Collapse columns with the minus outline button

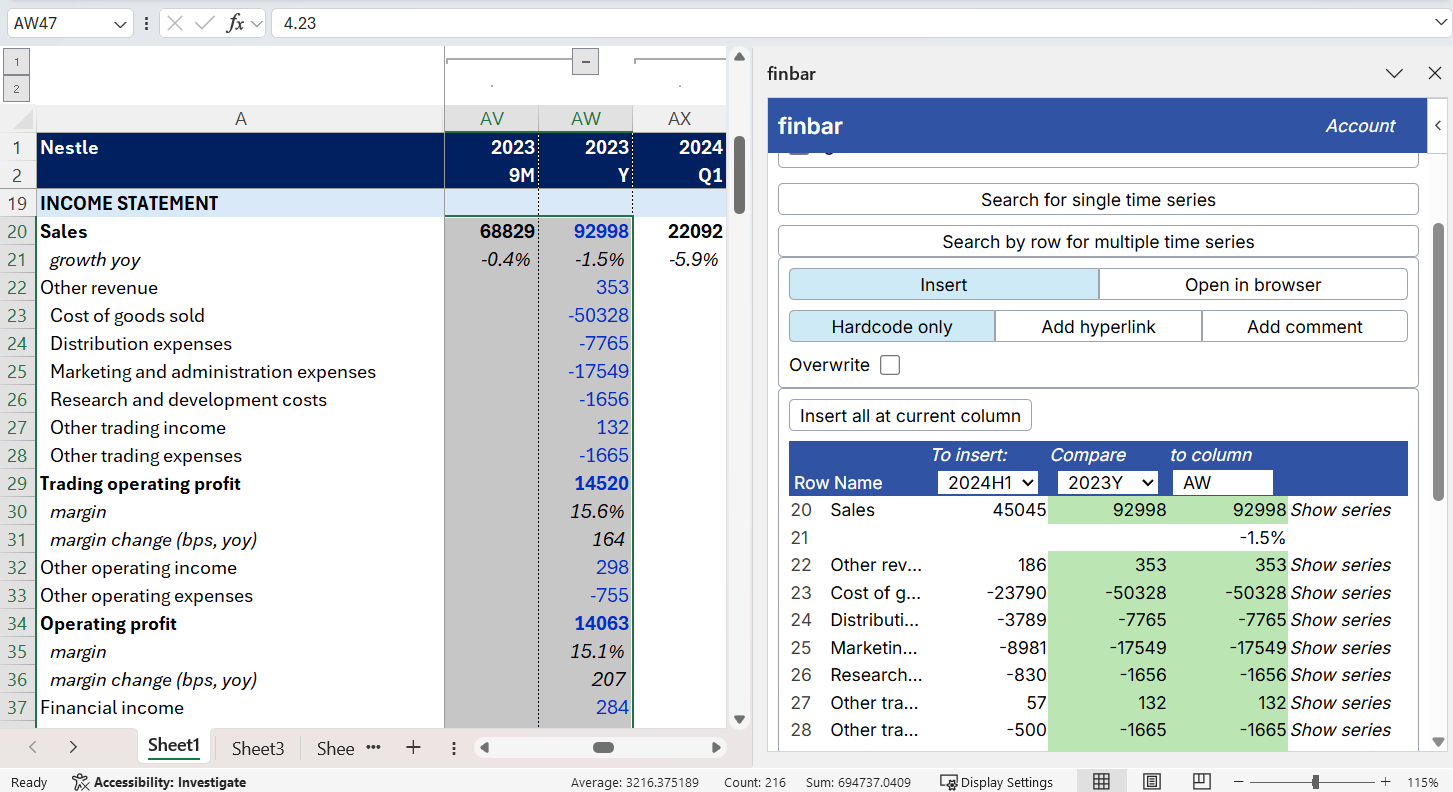[585, 61]
